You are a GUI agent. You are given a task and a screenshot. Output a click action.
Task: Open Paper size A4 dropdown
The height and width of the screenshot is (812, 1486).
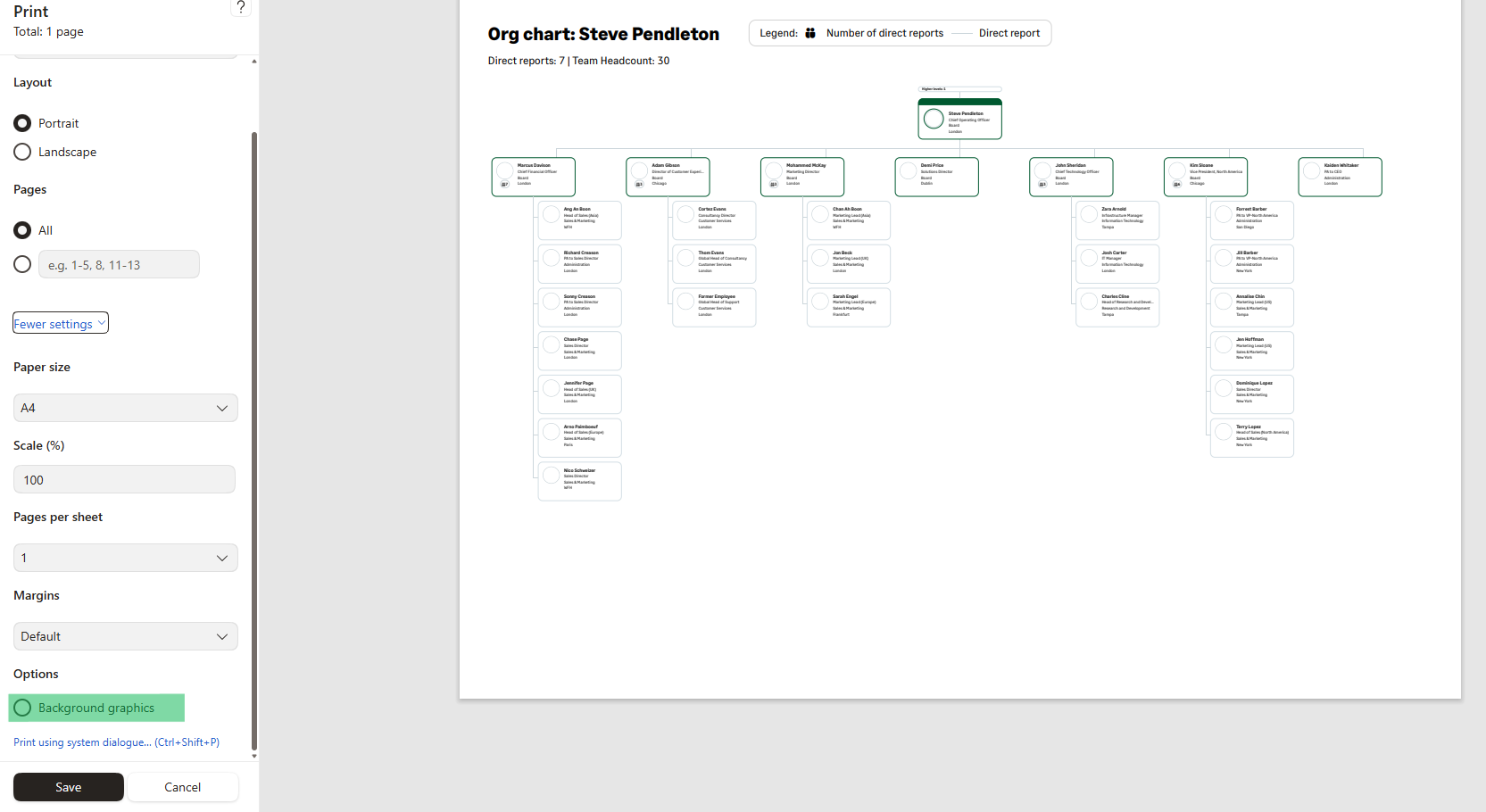[126, 408]
